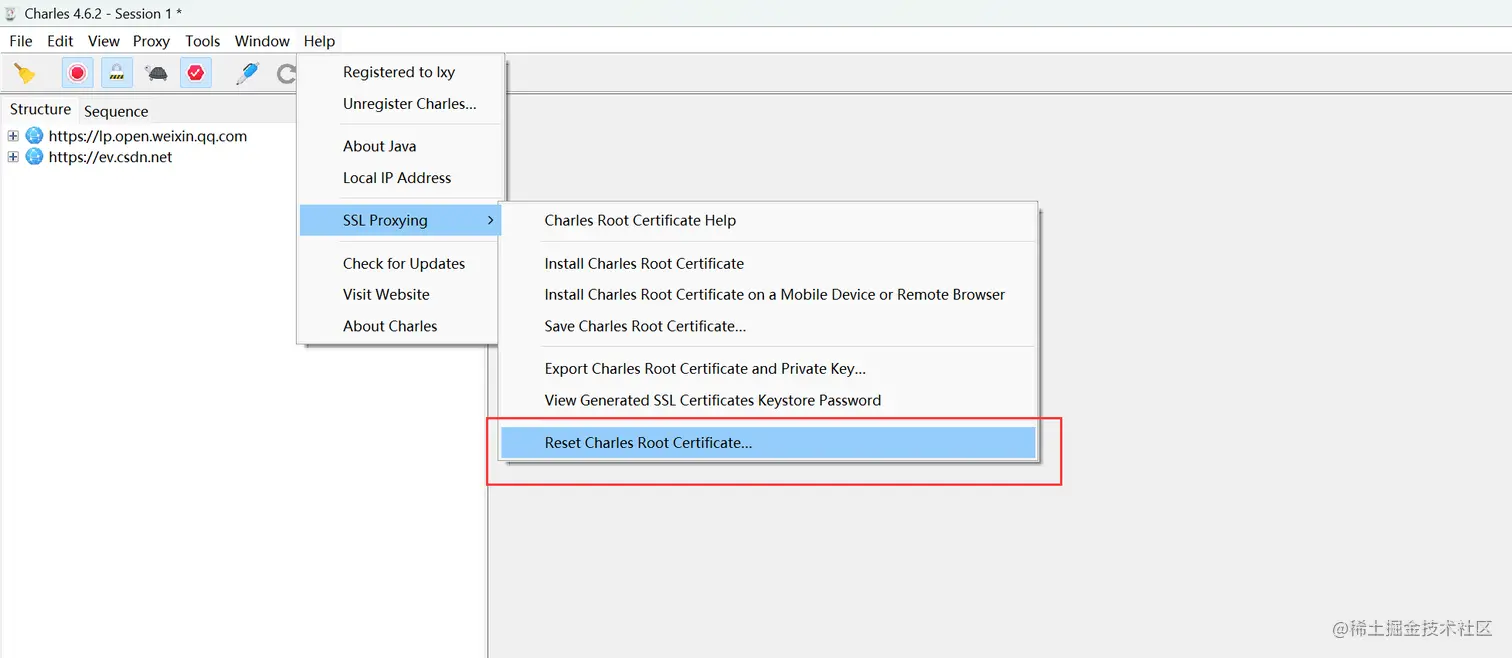Open the Window menu
Image resolution: width=1512 pixels, height=658 pixels.
pyautogui.click(x=262, y=41)
